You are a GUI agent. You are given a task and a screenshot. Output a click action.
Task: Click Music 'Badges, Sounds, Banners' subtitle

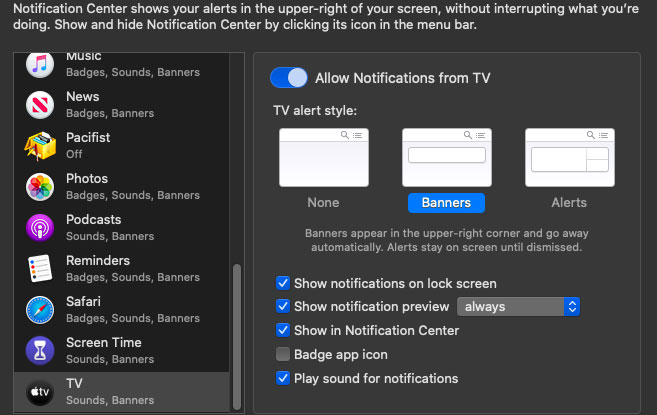[x=133, y=72]
